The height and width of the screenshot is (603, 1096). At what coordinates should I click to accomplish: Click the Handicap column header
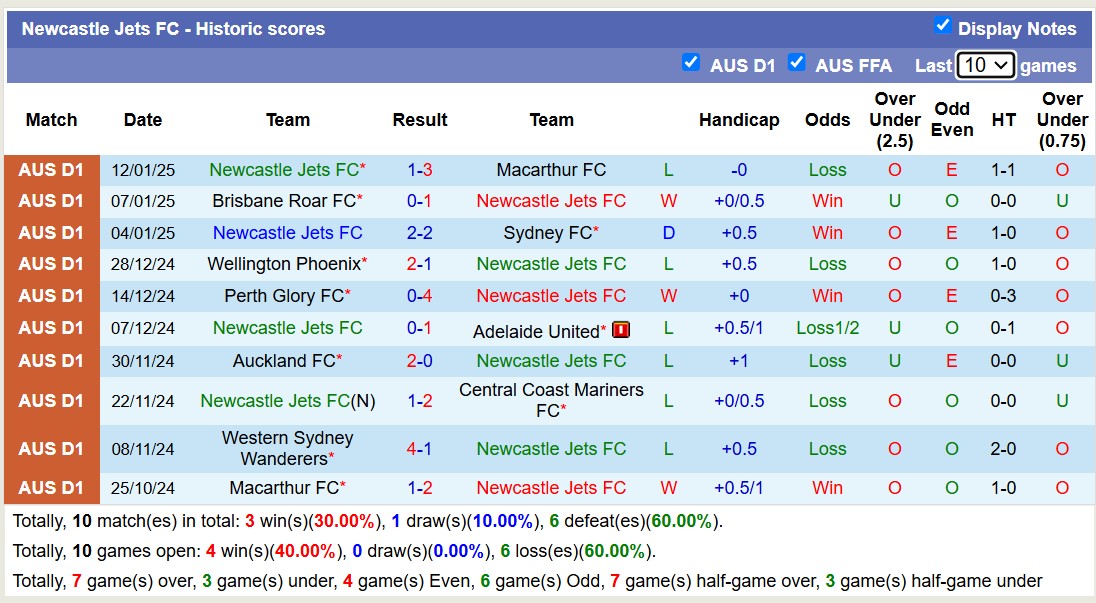[x=739, y=119]
